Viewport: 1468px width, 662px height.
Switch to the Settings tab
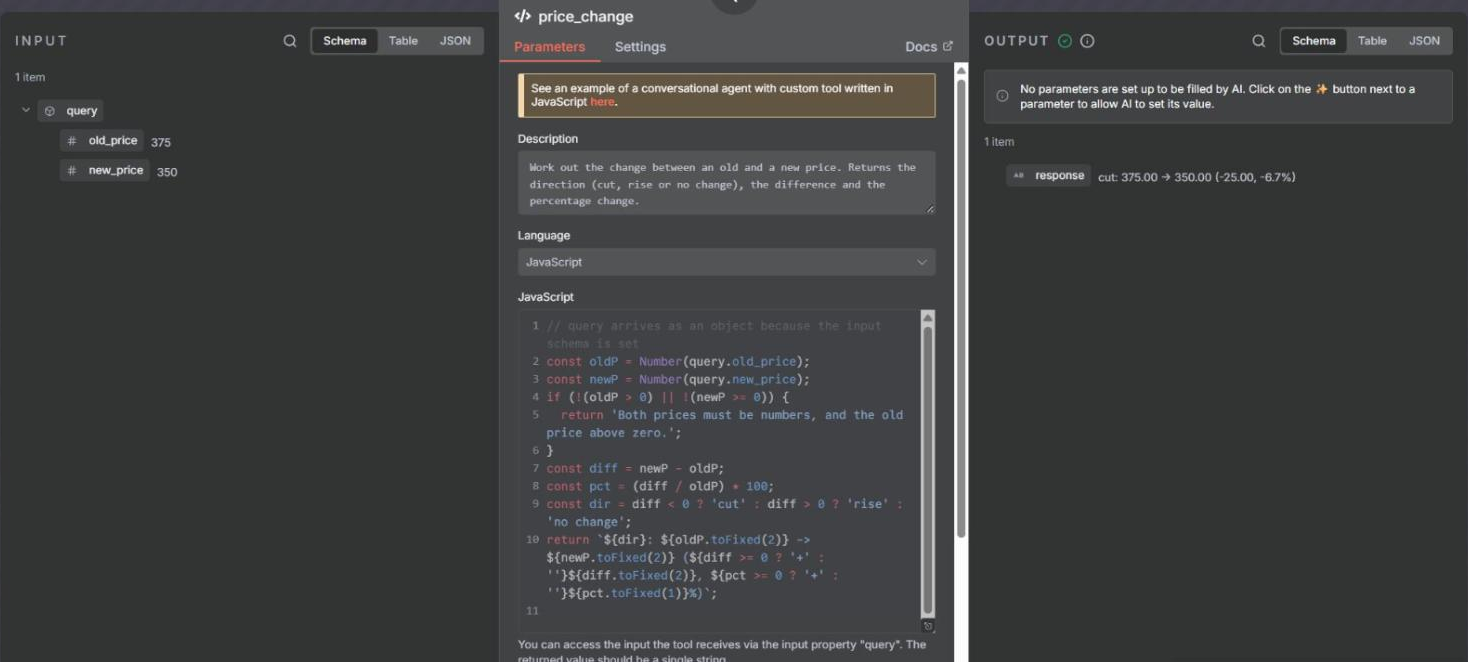pyautogui.click(x=640, y=47)
